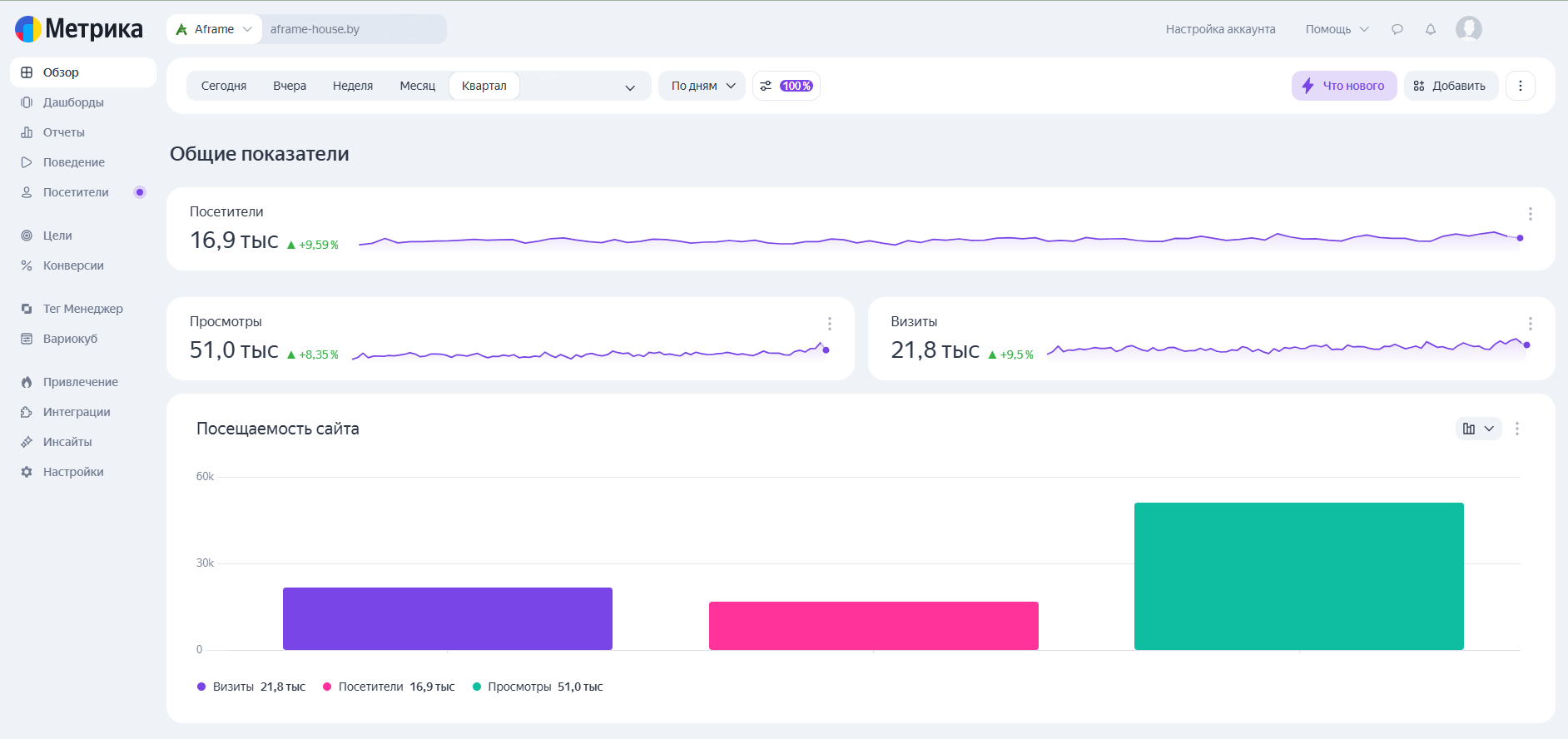This screenshot has height=739, width=1568.
Task: Open the three-dot menu on Визиты card
Action: tap(1530, 324)
